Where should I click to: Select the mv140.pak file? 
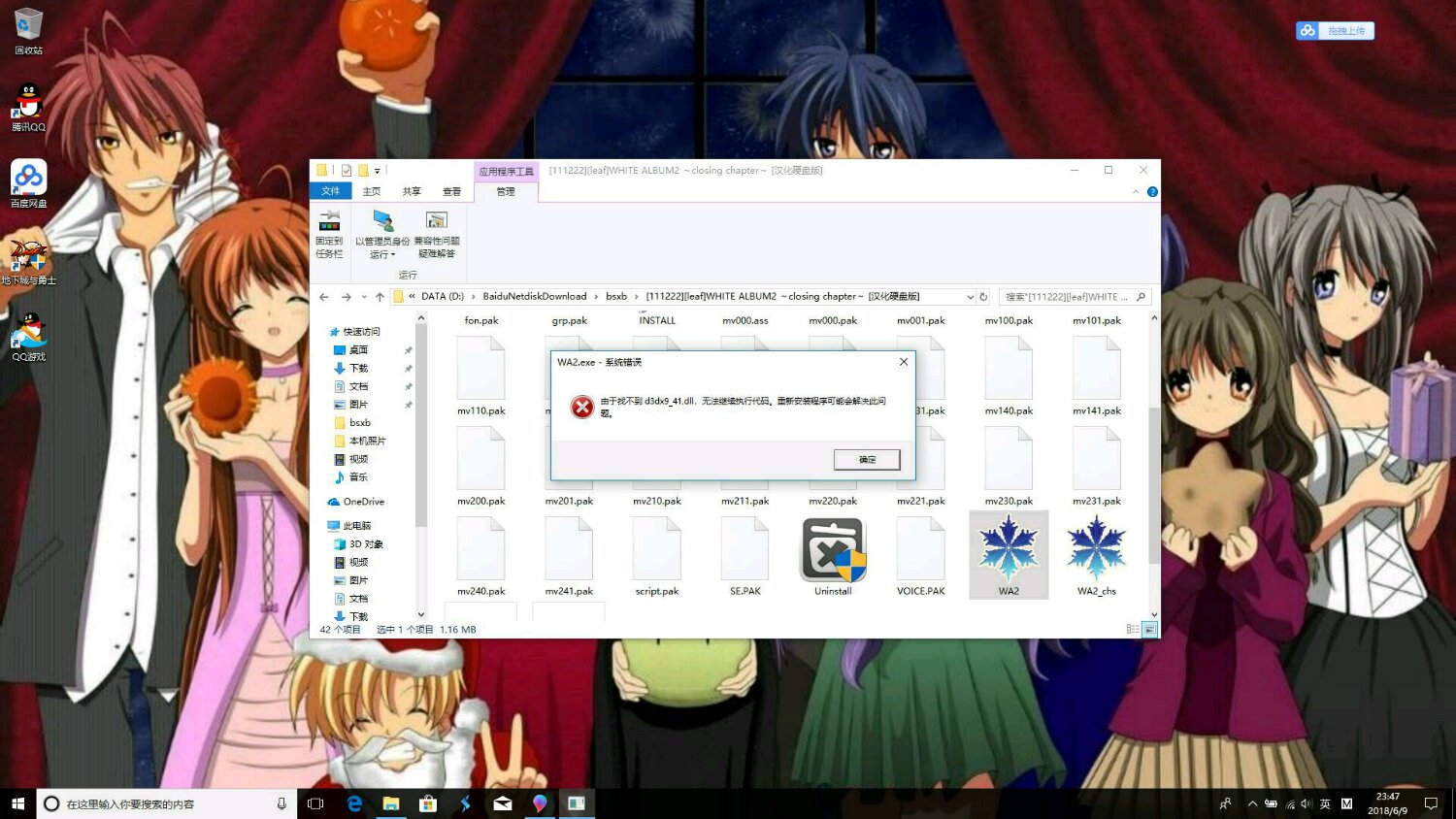[1009, 376]
